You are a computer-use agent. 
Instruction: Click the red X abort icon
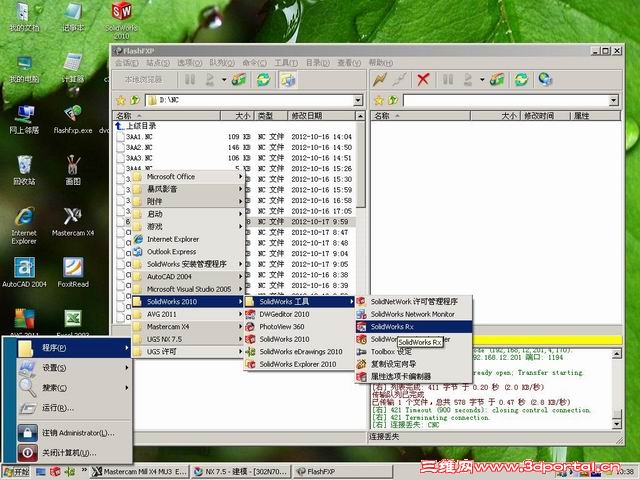tap(423, 80)
